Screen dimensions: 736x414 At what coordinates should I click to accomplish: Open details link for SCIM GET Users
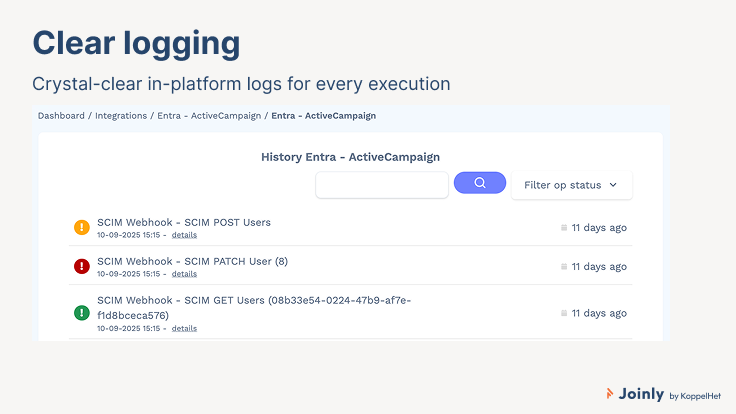184,329
